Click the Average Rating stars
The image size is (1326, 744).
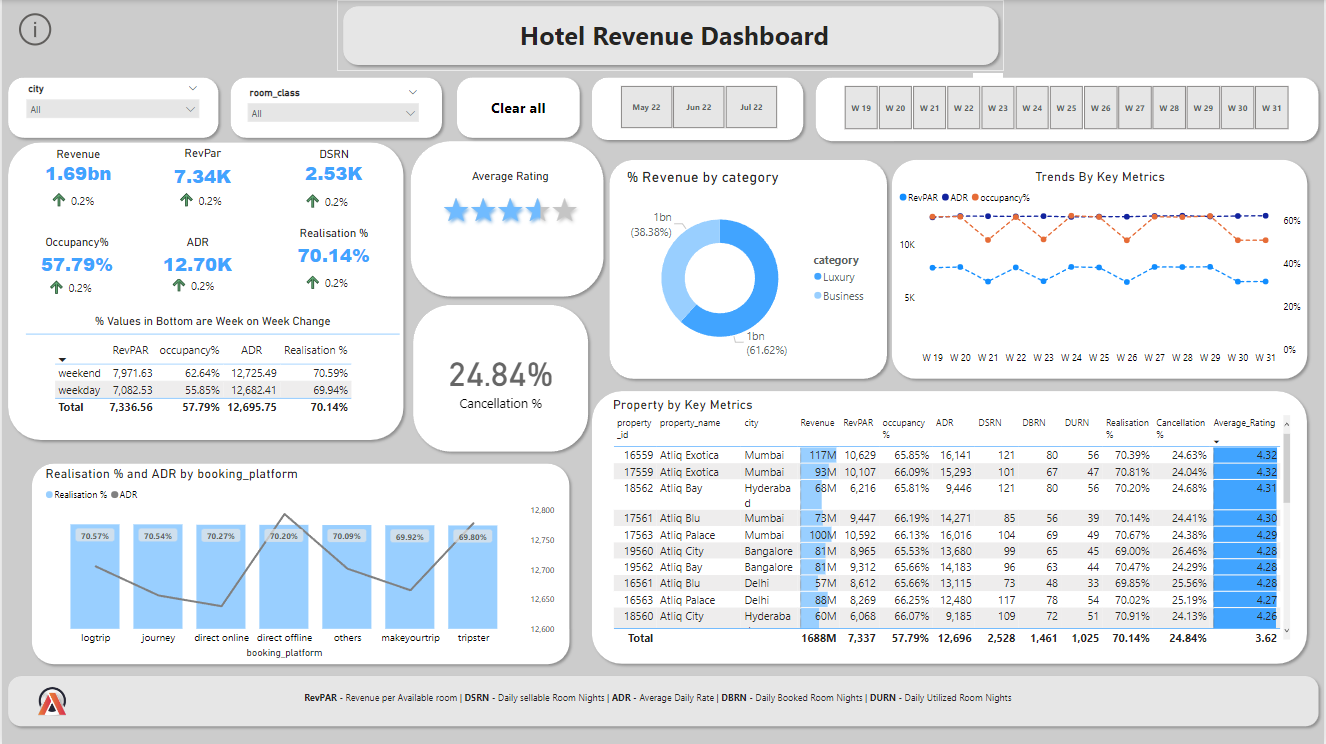click(x=510, y=210)
